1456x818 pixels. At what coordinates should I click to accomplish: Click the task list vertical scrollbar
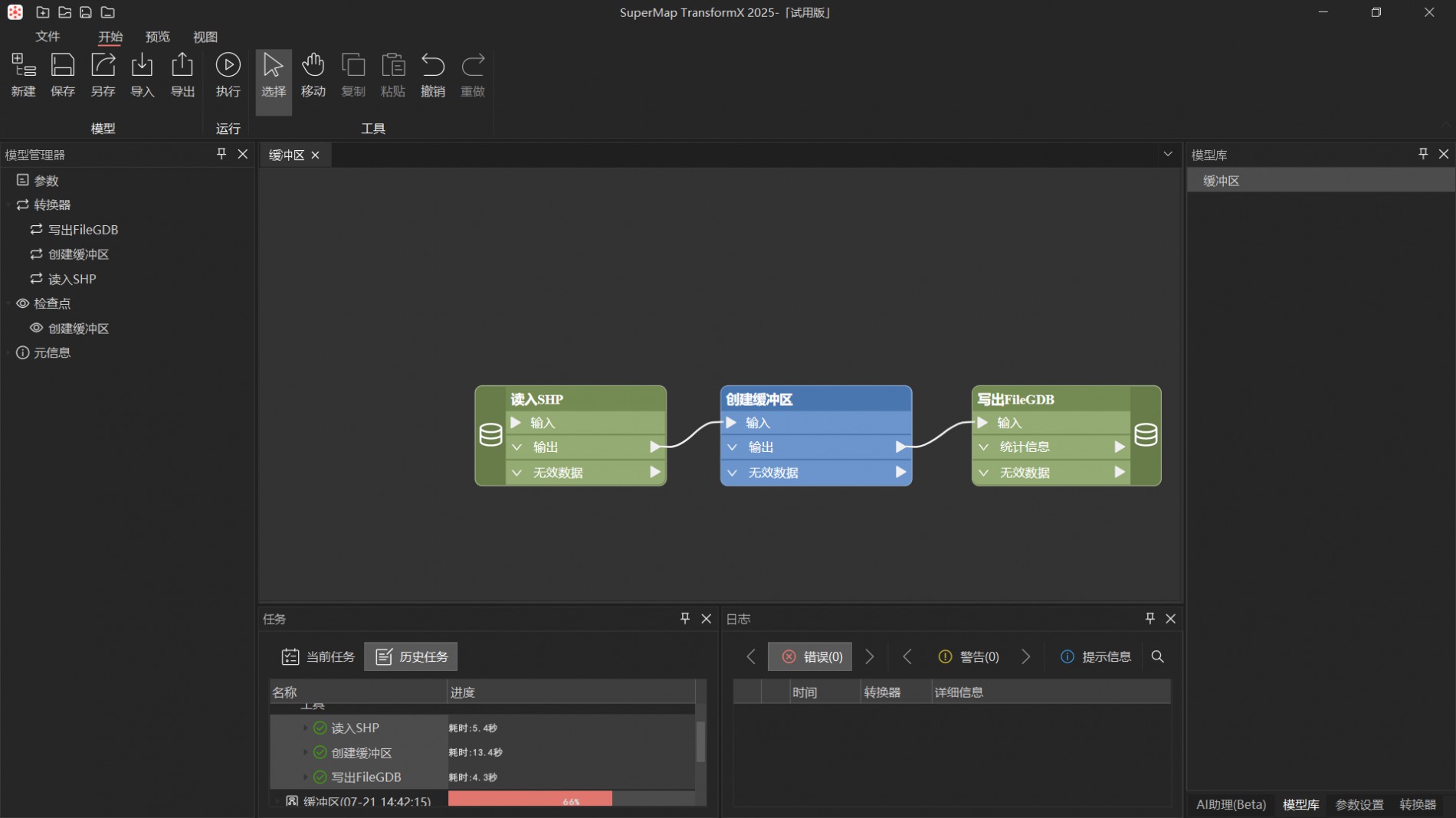coord(700,741)
